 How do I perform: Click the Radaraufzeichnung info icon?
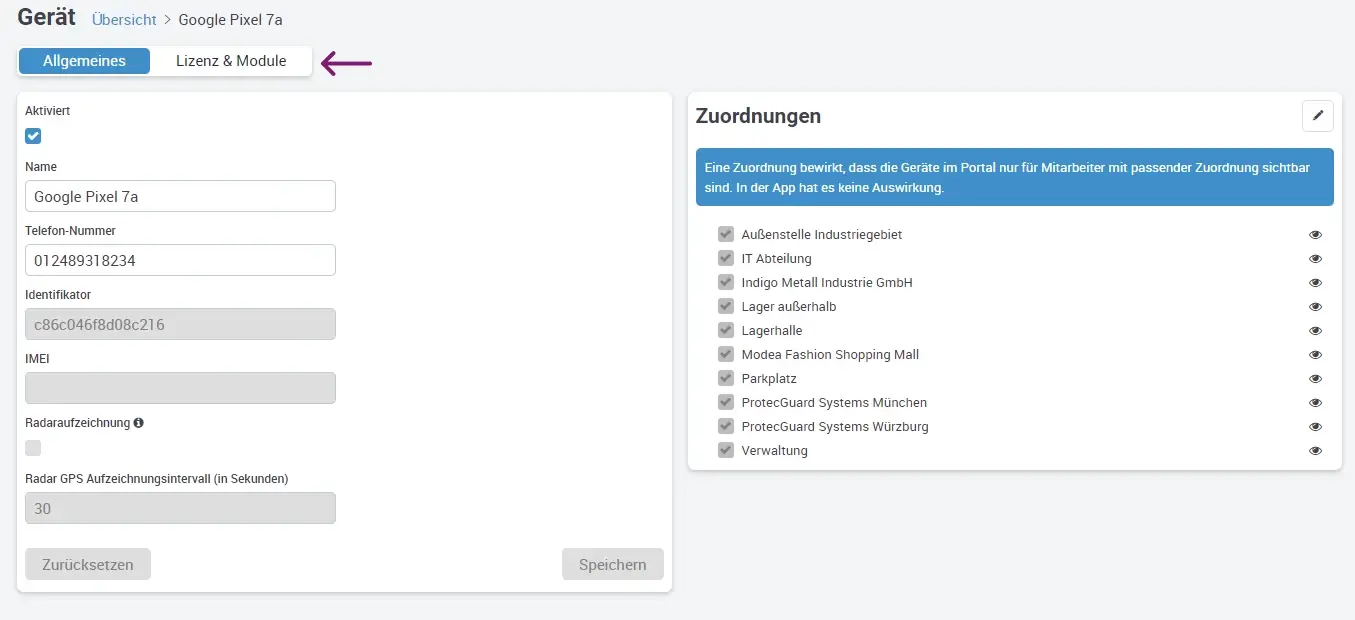[x=139, y=423]
